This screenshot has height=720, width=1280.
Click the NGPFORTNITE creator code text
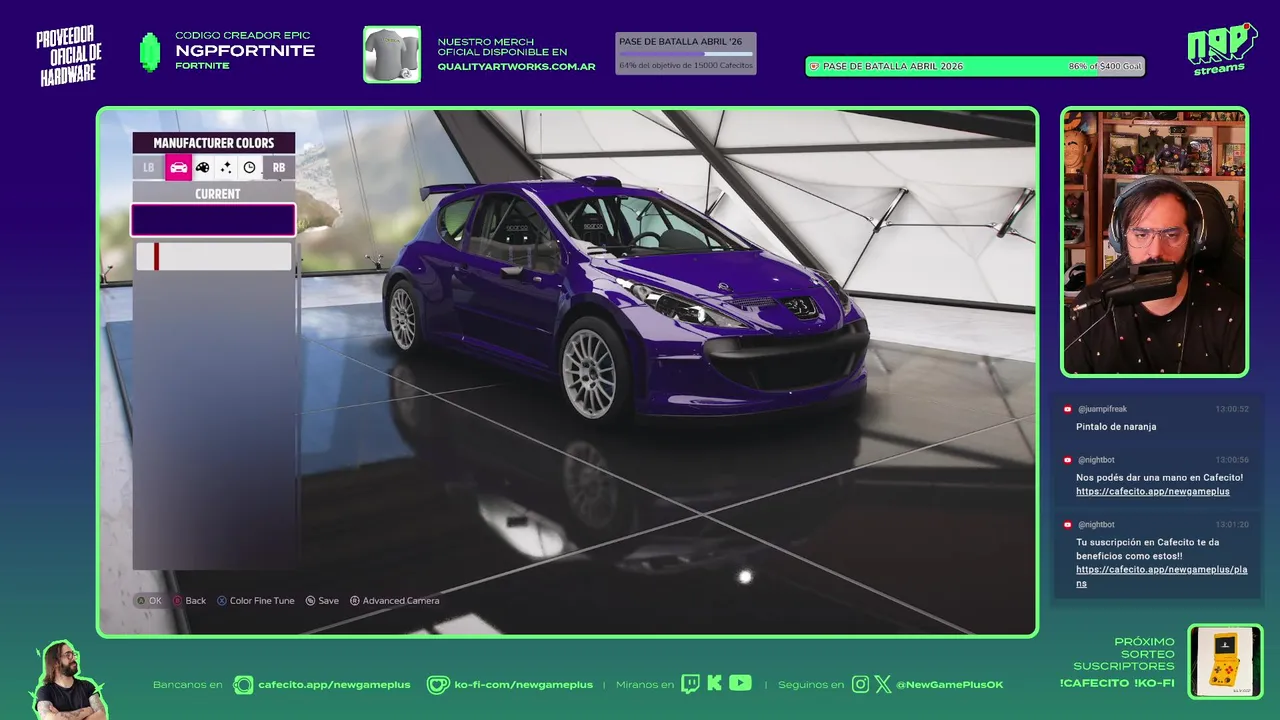[x=245, y=51]
